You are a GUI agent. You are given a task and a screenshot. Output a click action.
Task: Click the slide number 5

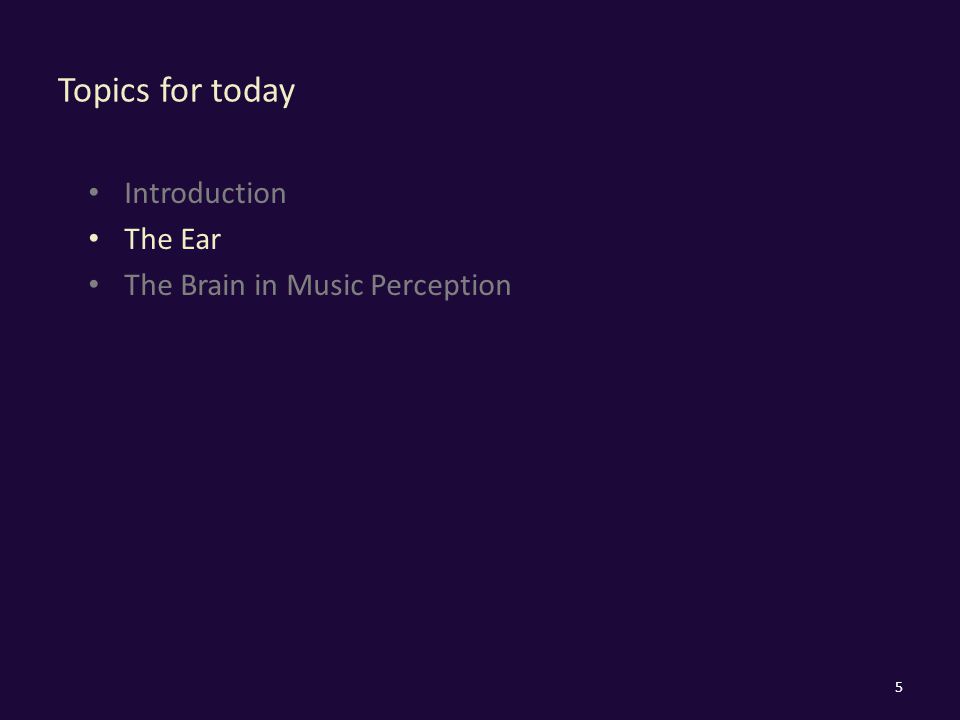pos(899,687)
